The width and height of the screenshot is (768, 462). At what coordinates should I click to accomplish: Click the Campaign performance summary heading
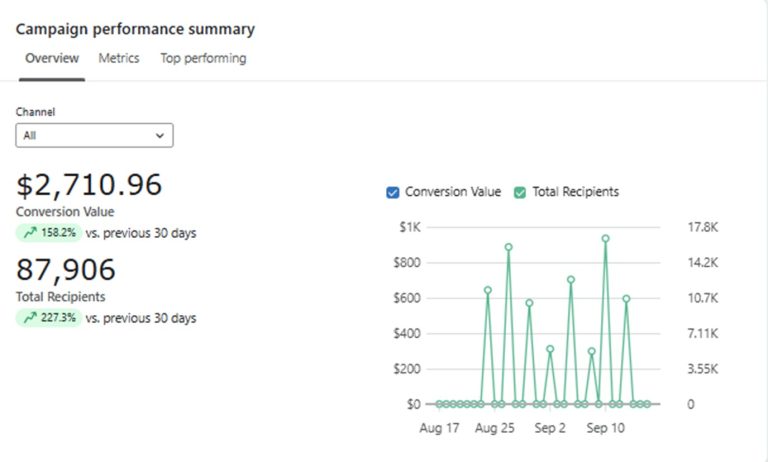(x=135, y=29)
